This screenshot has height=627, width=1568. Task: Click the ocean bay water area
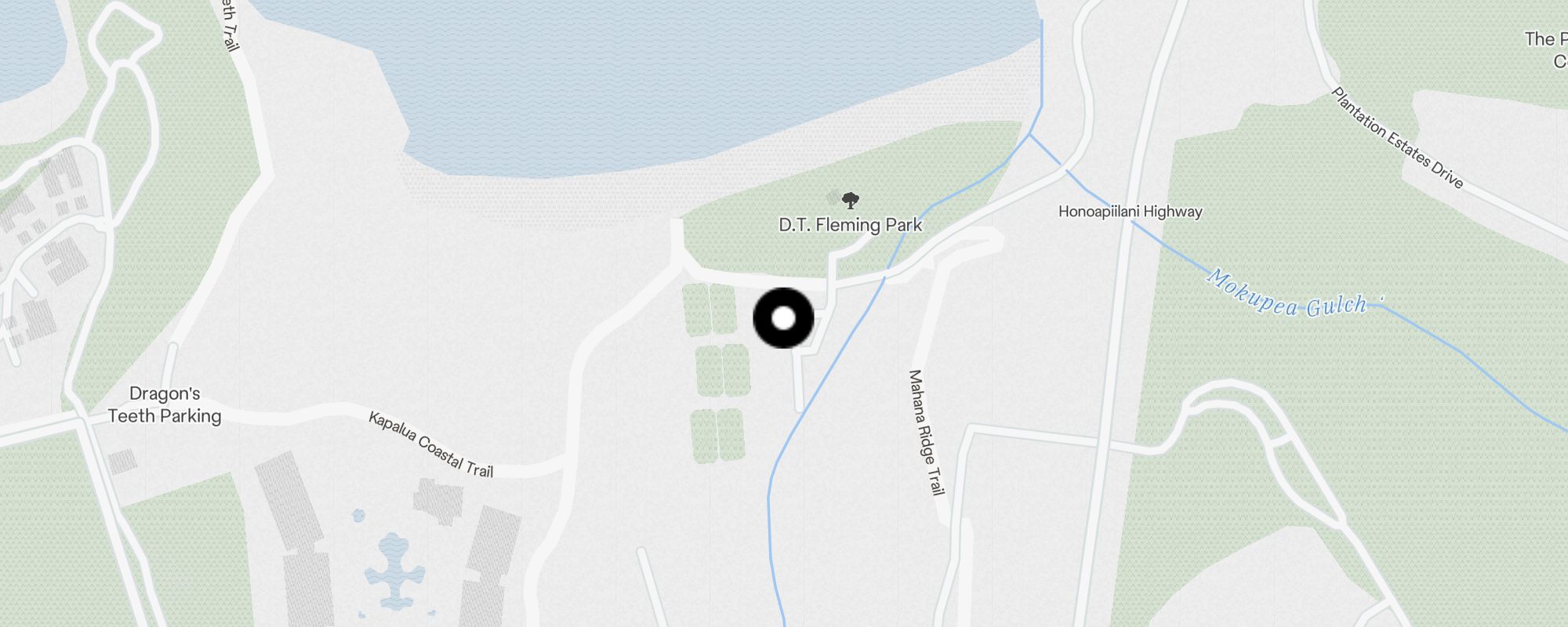[643, 78]
